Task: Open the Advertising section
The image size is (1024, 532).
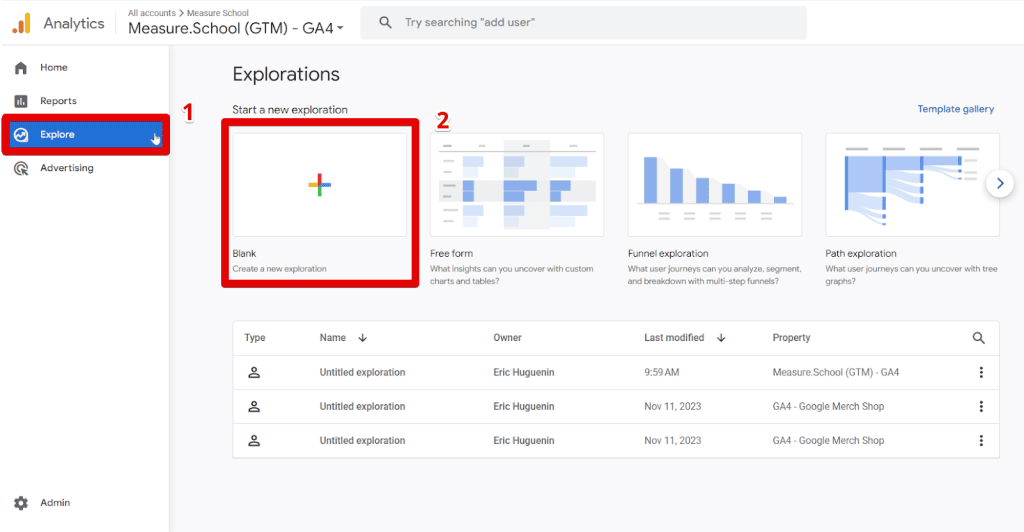Action: point(66,168)
